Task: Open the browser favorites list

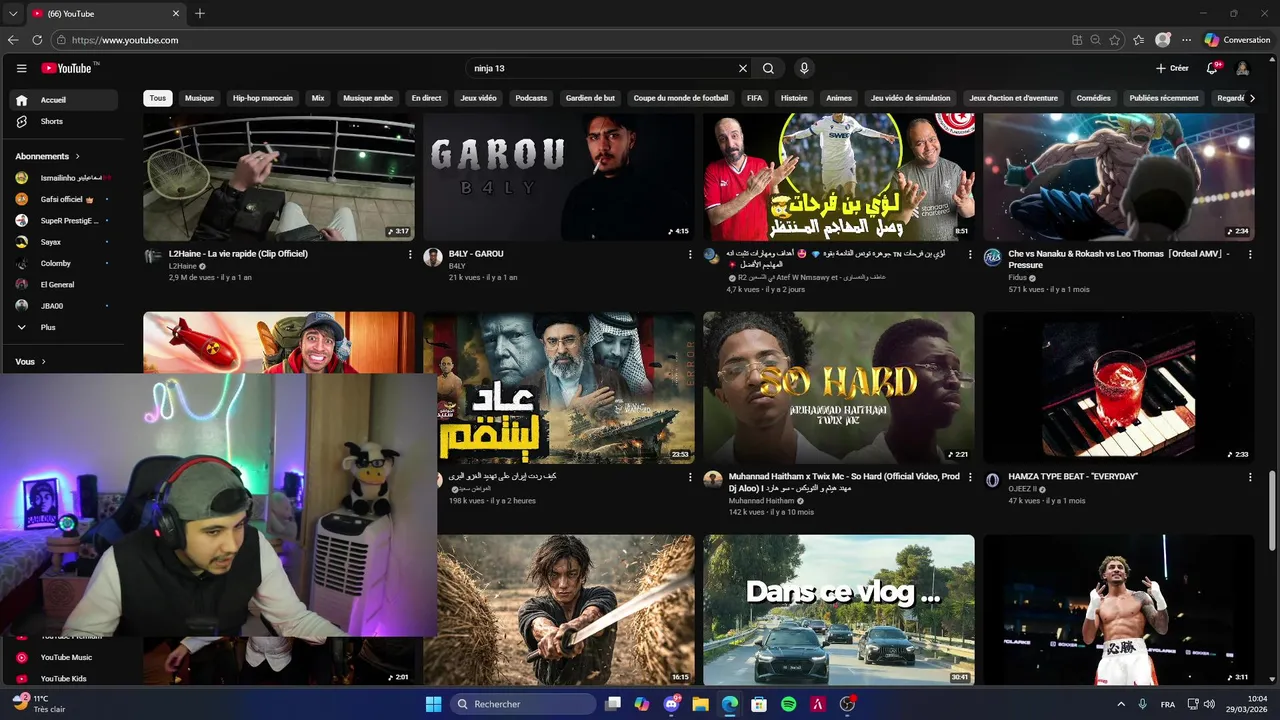Action: tap(1139, 40)
